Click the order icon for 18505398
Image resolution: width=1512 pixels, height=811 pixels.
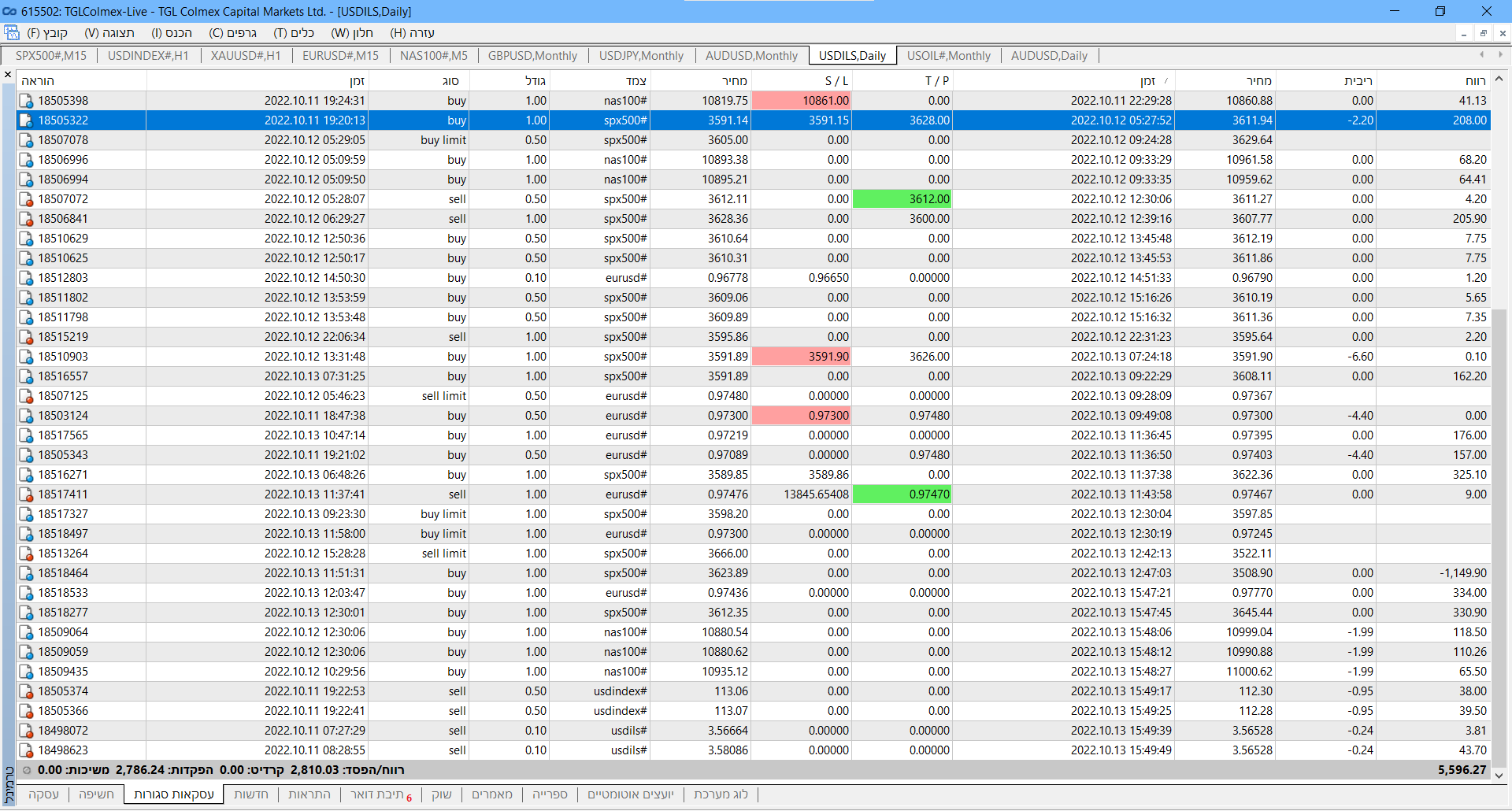[x=26, y=101]
